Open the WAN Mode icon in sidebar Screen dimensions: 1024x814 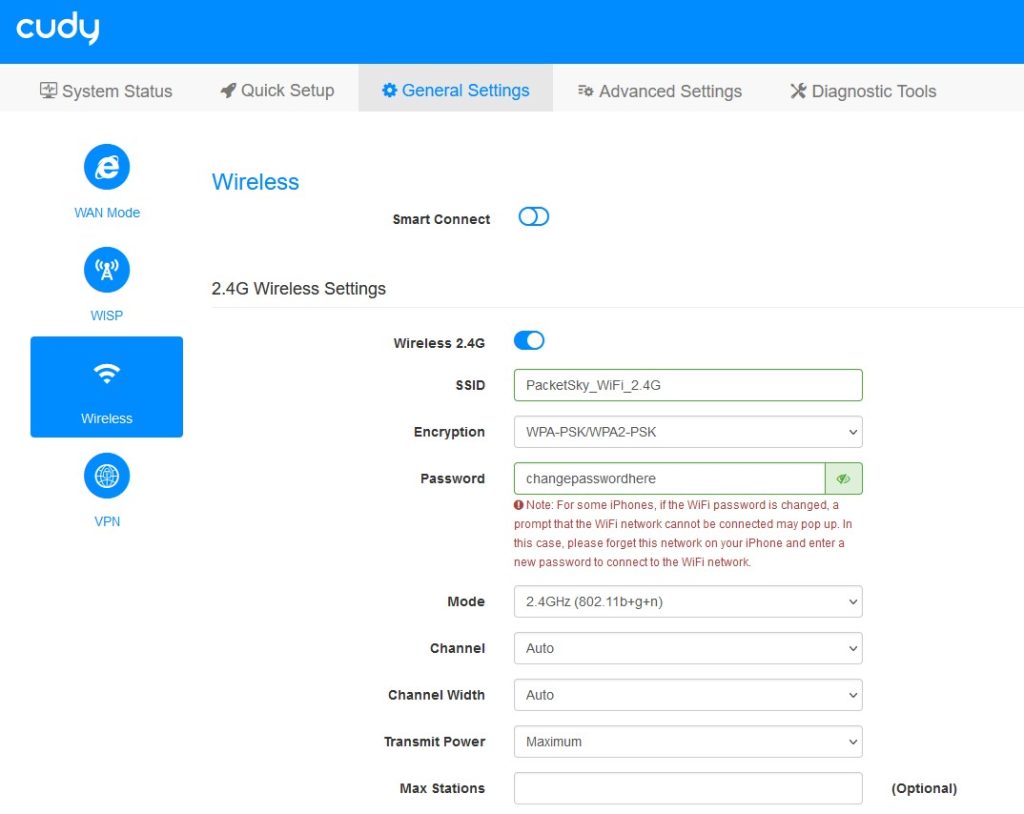pyautogui.click(x=106, y=167)
